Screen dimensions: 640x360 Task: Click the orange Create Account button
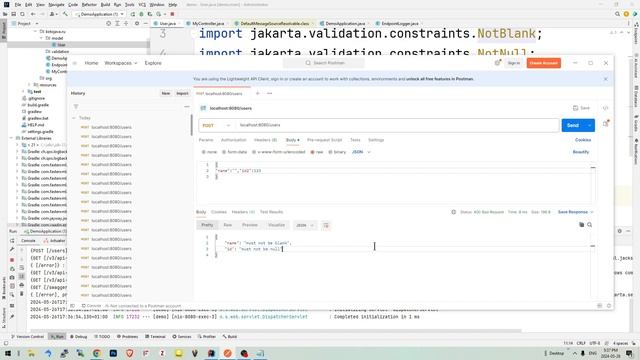tap(544, 63)
